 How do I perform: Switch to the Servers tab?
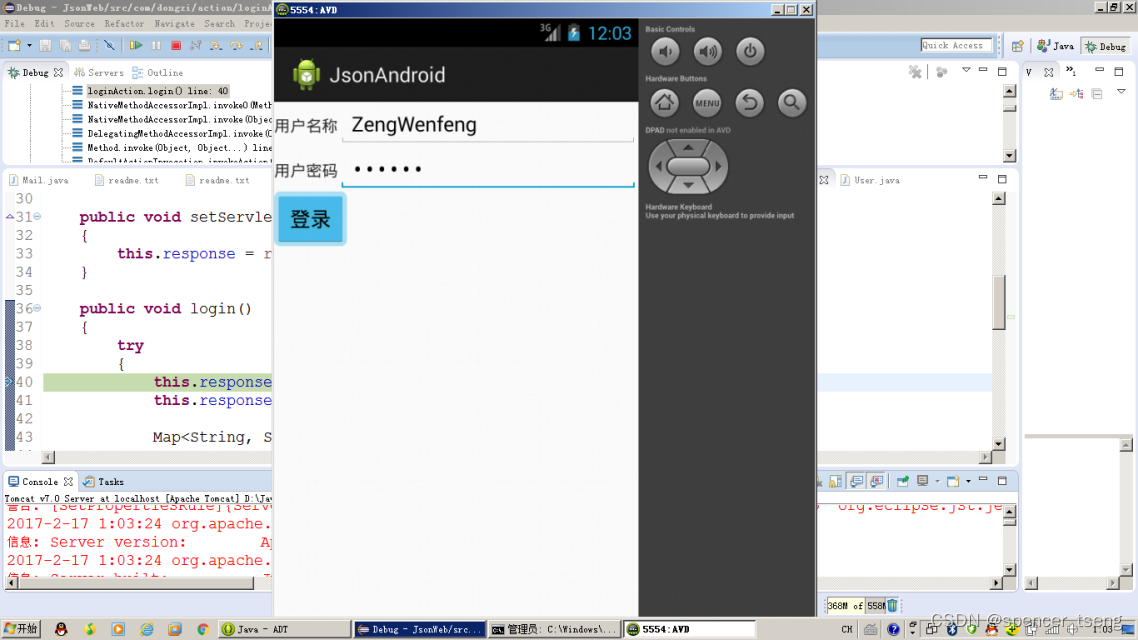coord(106,72)
